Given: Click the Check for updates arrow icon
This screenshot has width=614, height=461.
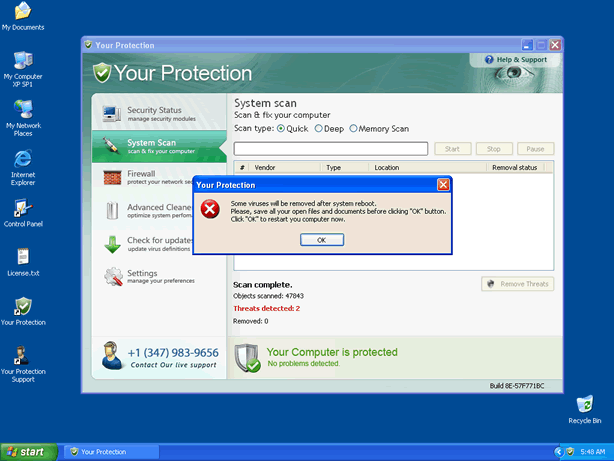Looking at the screenshot, I should (112, 244).
